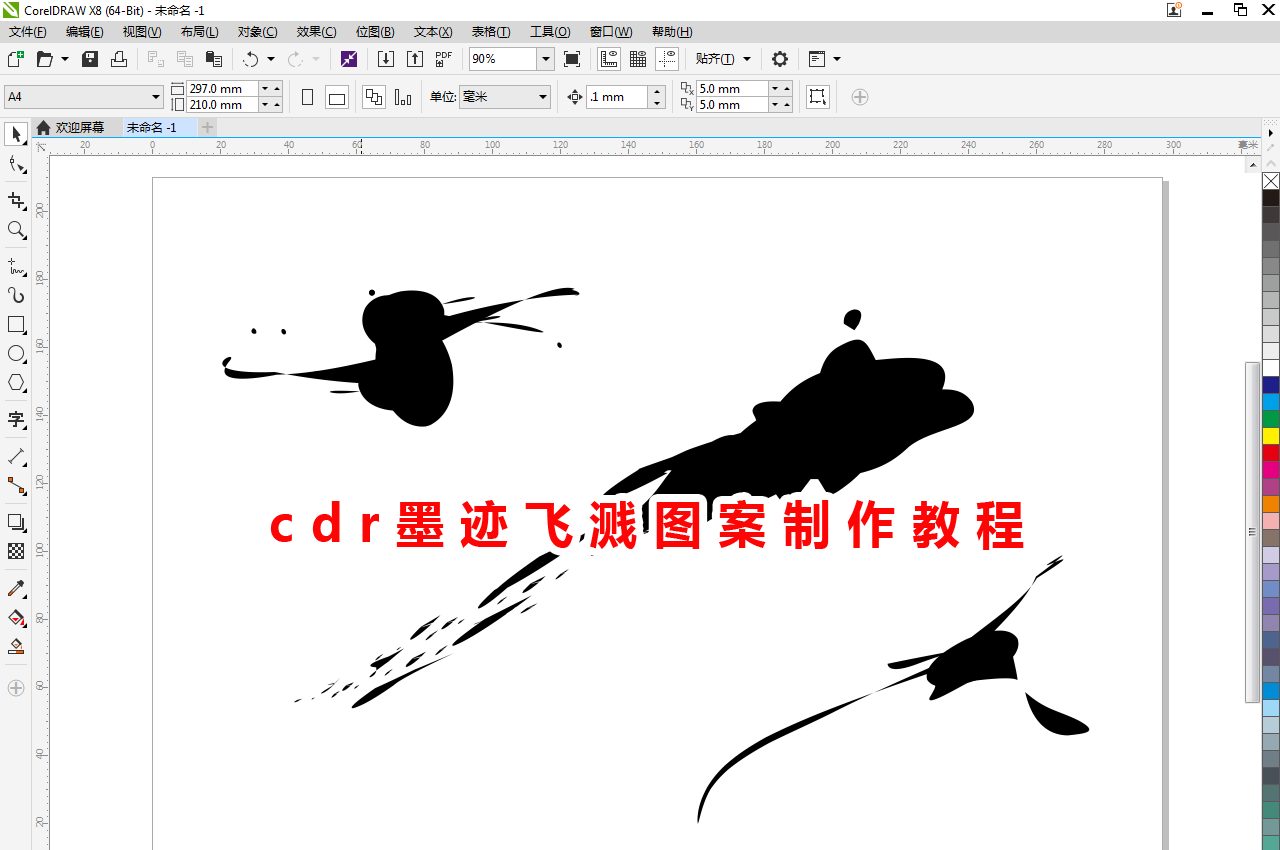Select the Pick tool
The image size is (1280, 850).
pyautogui.click(x=16, y=134)
